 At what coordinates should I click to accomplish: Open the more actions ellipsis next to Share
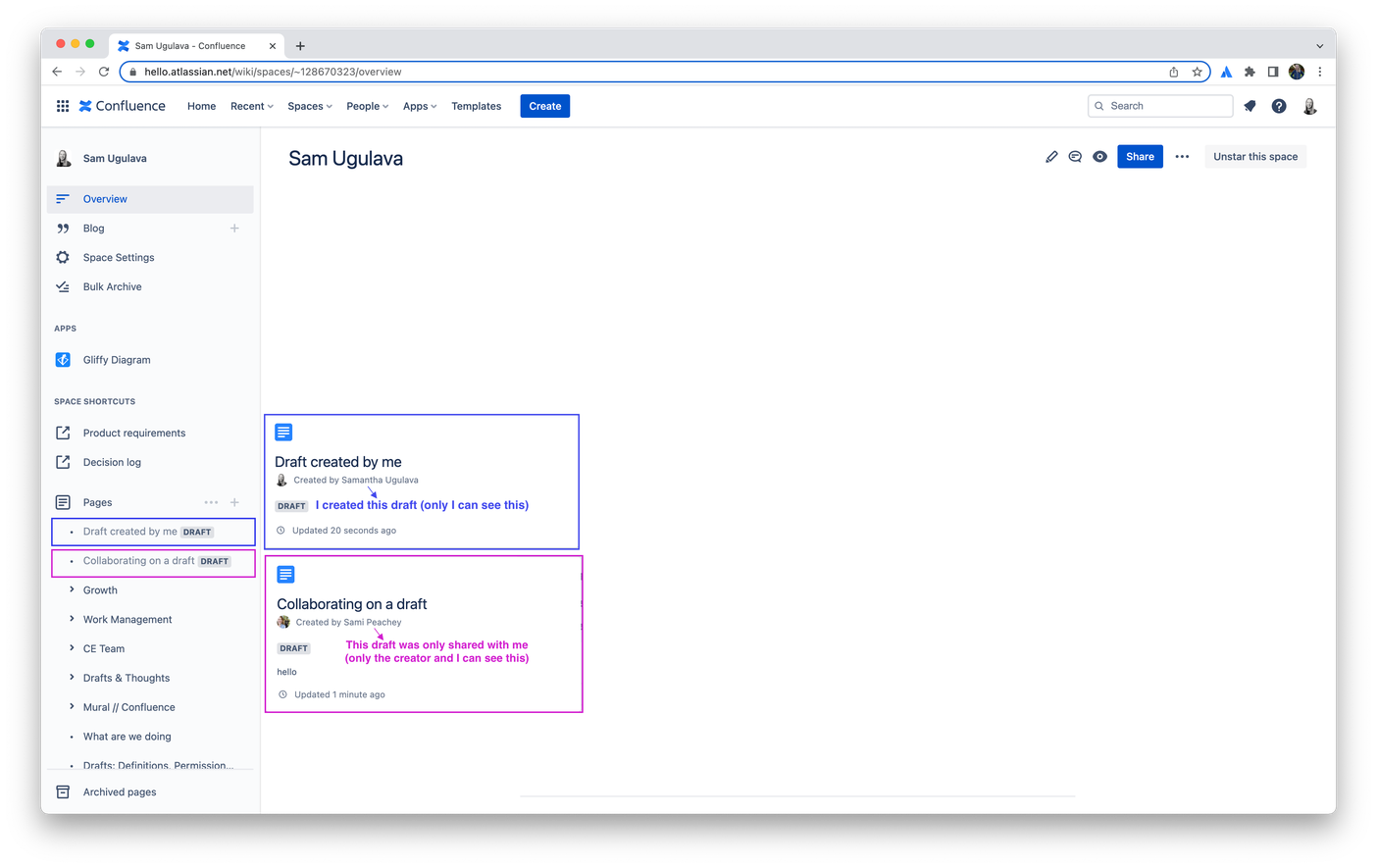[x=1182, y=157]
